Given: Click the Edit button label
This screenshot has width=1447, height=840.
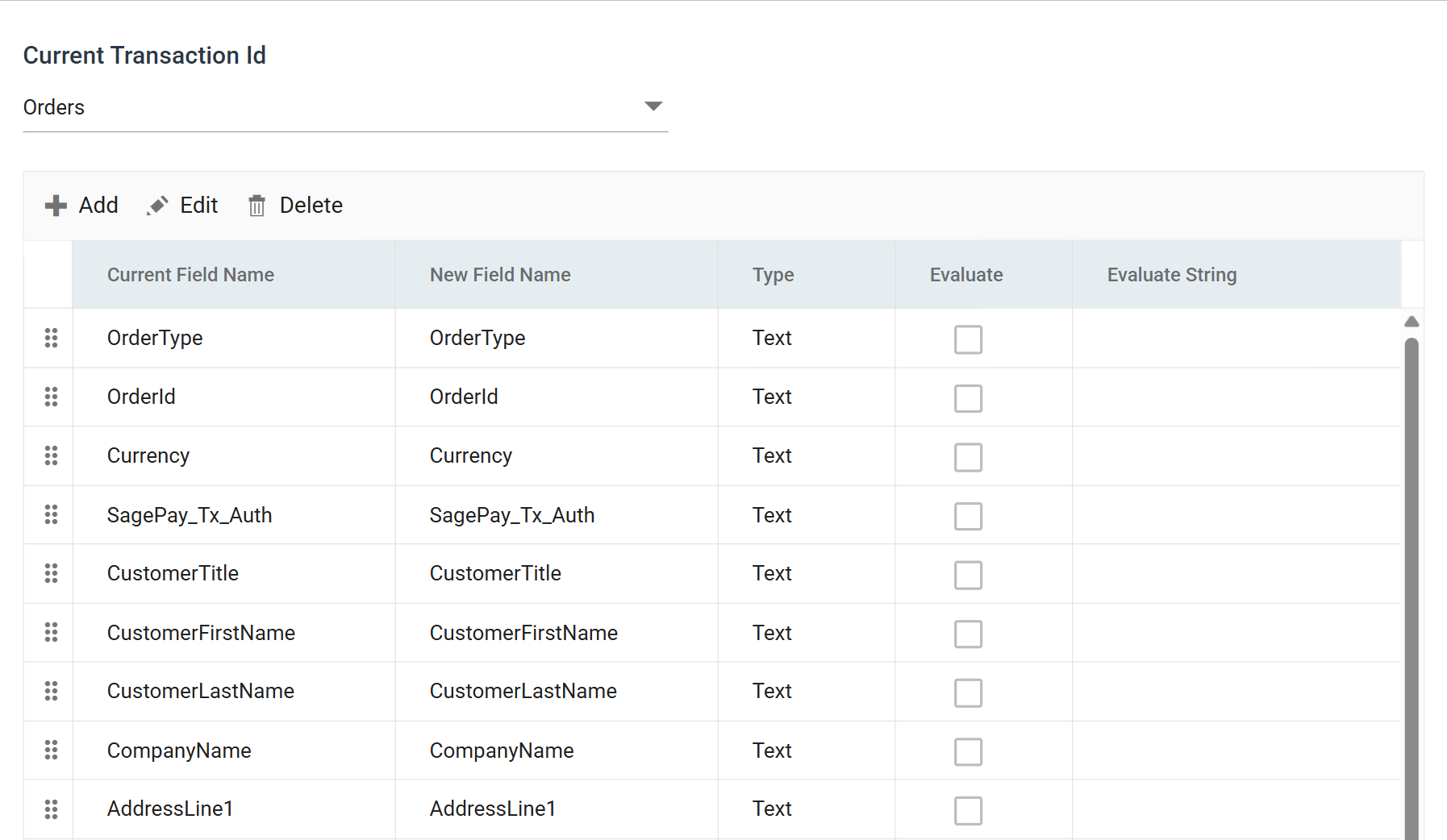Looking at the screenshot, I should coord(199,206).
